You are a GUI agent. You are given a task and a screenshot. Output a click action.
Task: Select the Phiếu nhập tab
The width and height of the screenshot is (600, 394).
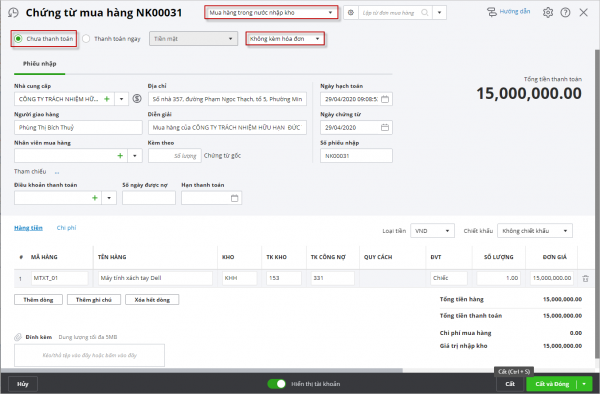[39, 63]
